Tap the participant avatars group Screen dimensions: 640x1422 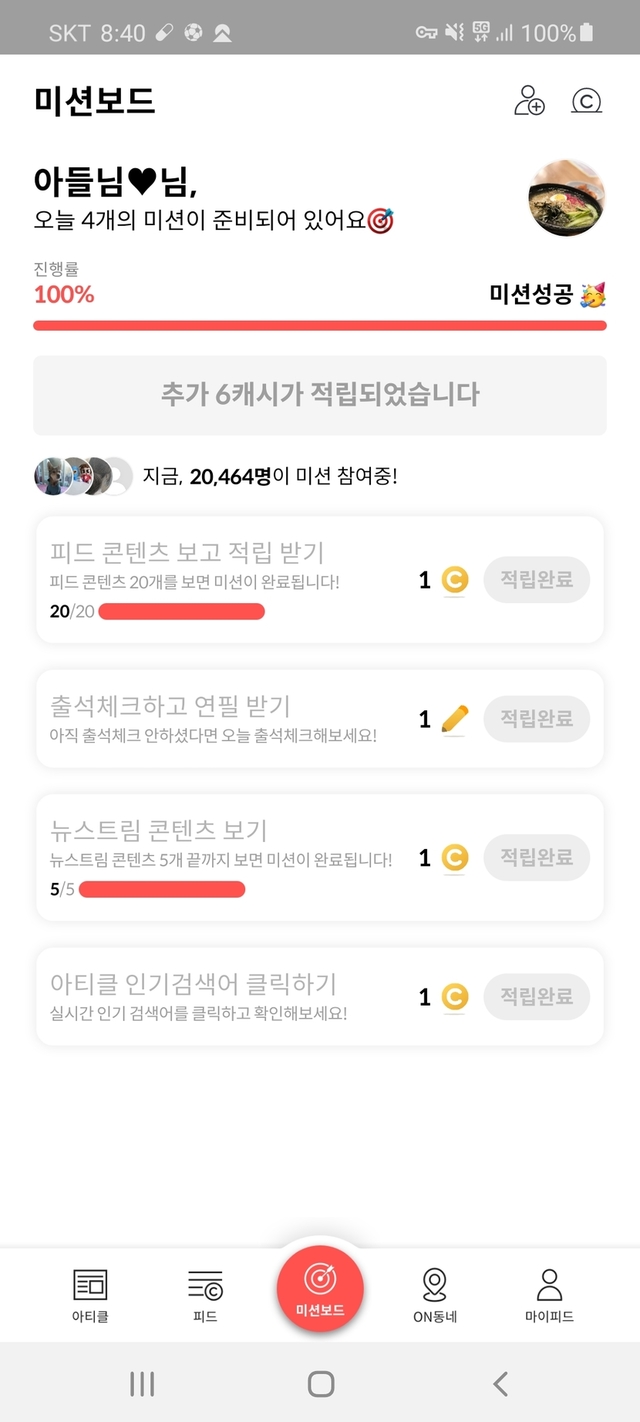(83, 477)
